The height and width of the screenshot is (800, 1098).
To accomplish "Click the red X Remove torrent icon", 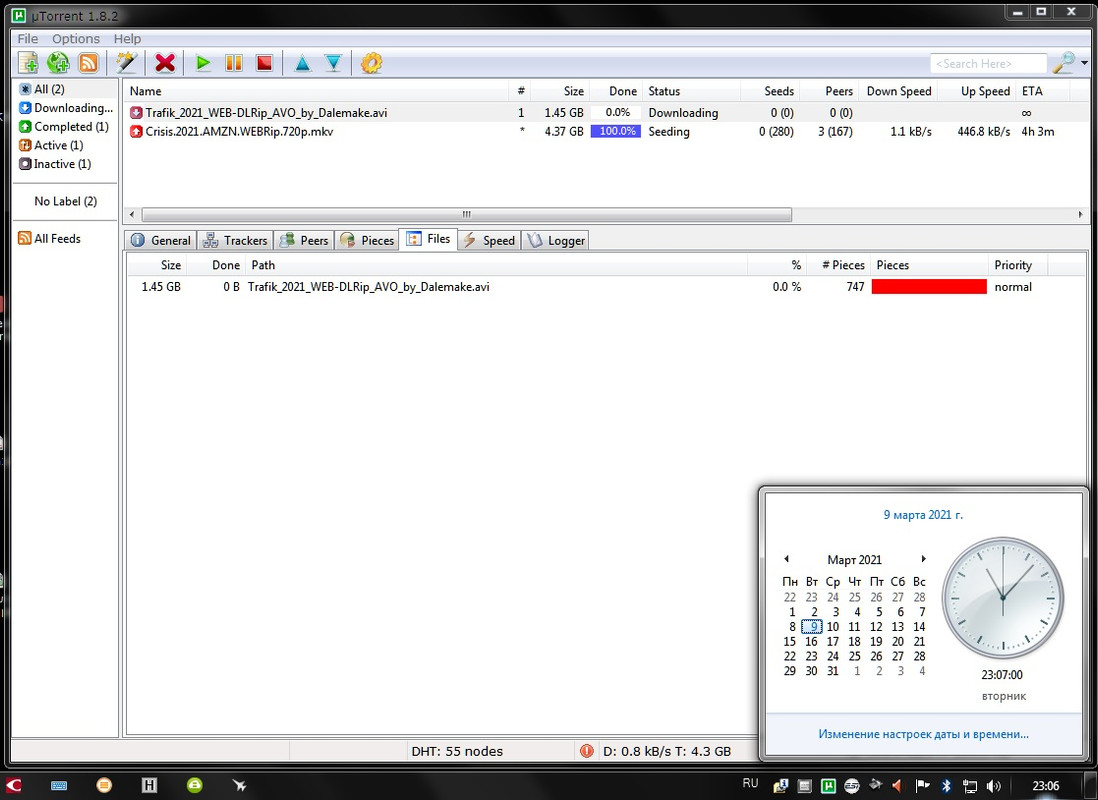I will coord(165,63).
